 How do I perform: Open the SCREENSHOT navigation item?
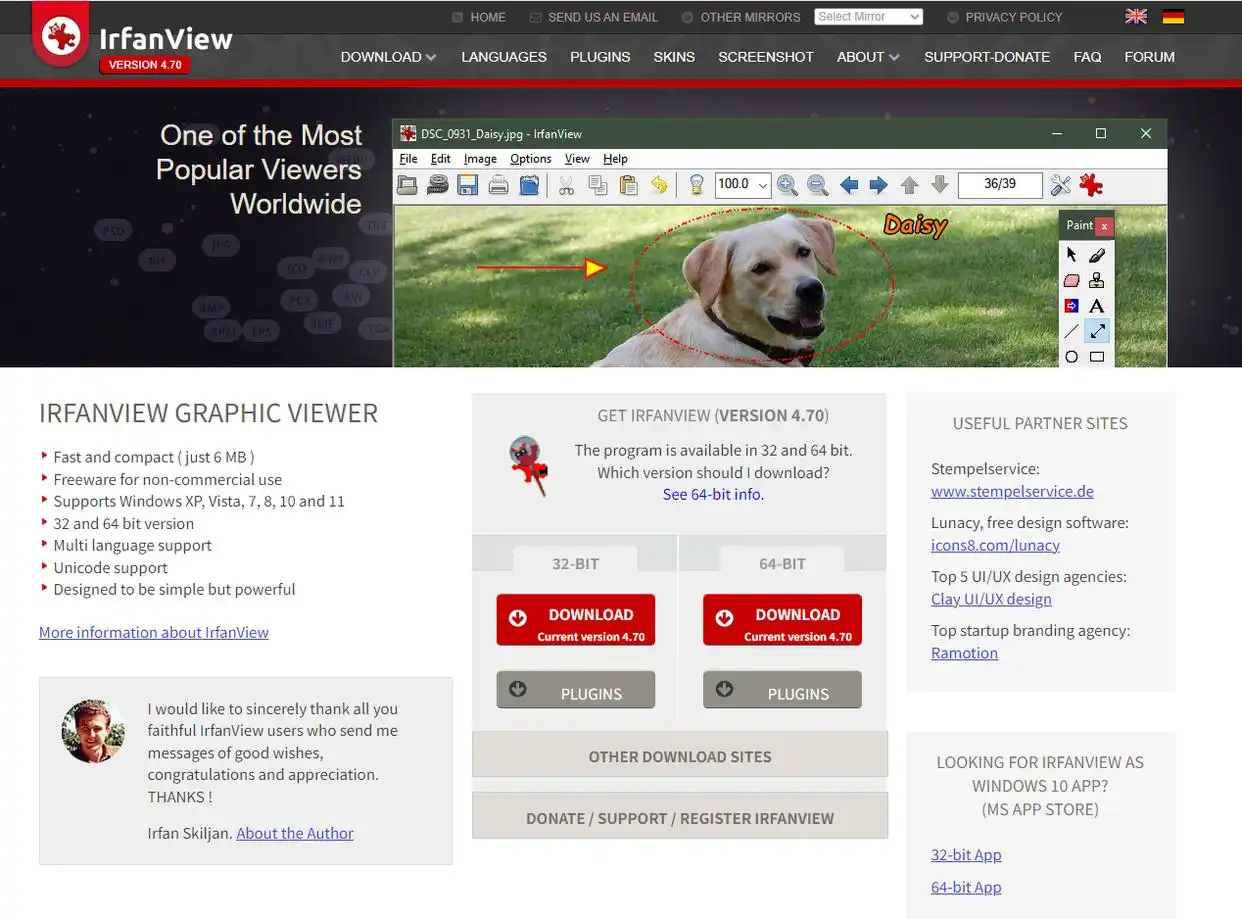pos(766,57)
